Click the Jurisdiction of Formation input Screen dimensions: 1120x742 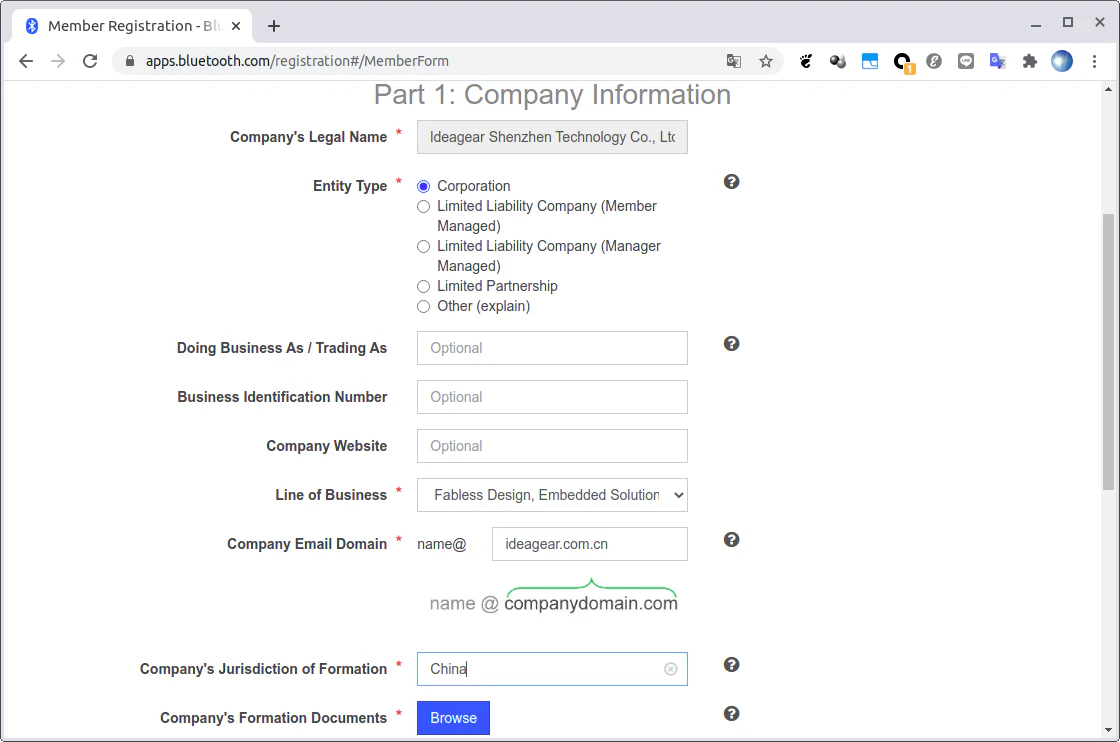click(x=552, y=669)
